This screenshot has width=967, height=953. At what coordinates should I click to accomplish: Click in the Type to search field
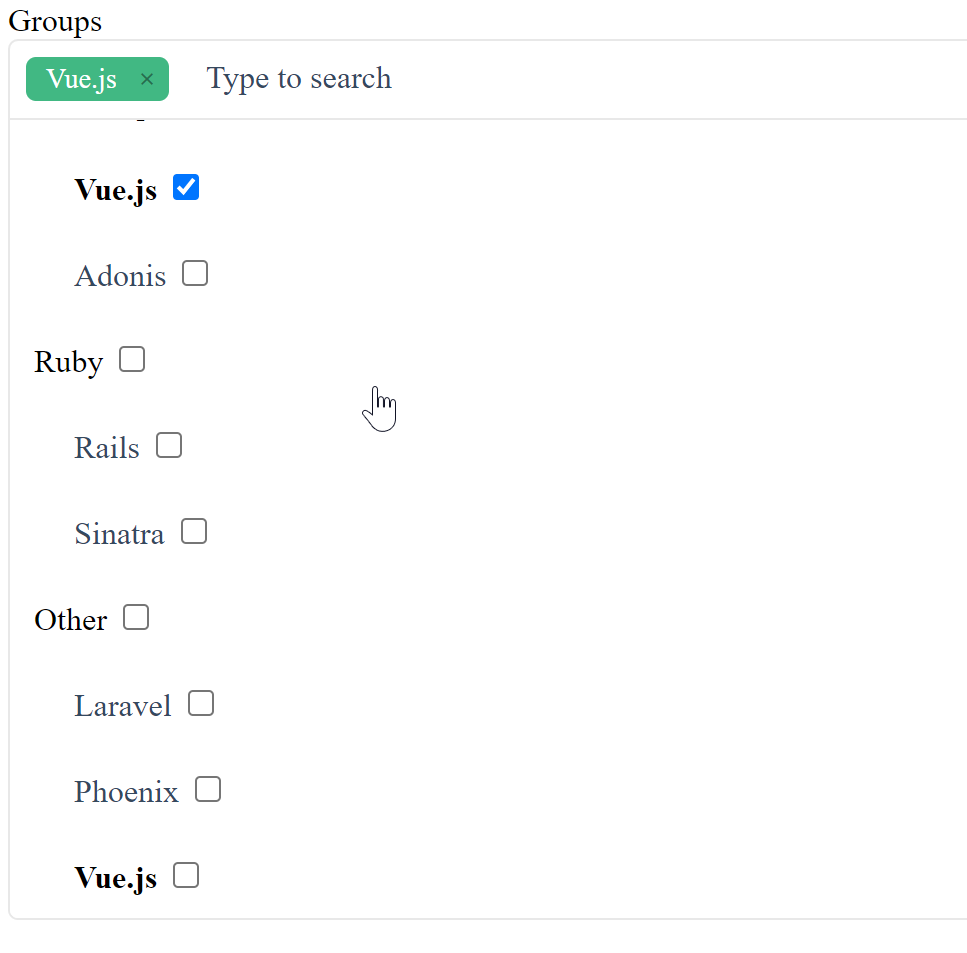(x=298, y=79)
